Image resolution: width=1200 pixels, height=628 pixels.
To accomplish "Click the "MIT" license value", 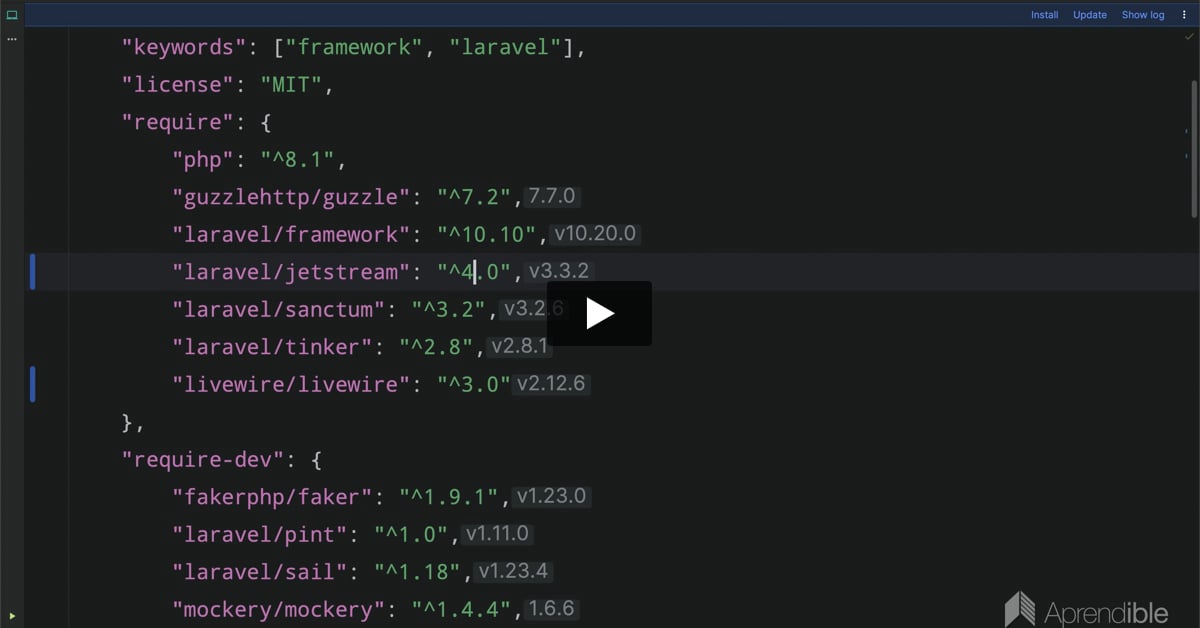I will coord(291,85).
